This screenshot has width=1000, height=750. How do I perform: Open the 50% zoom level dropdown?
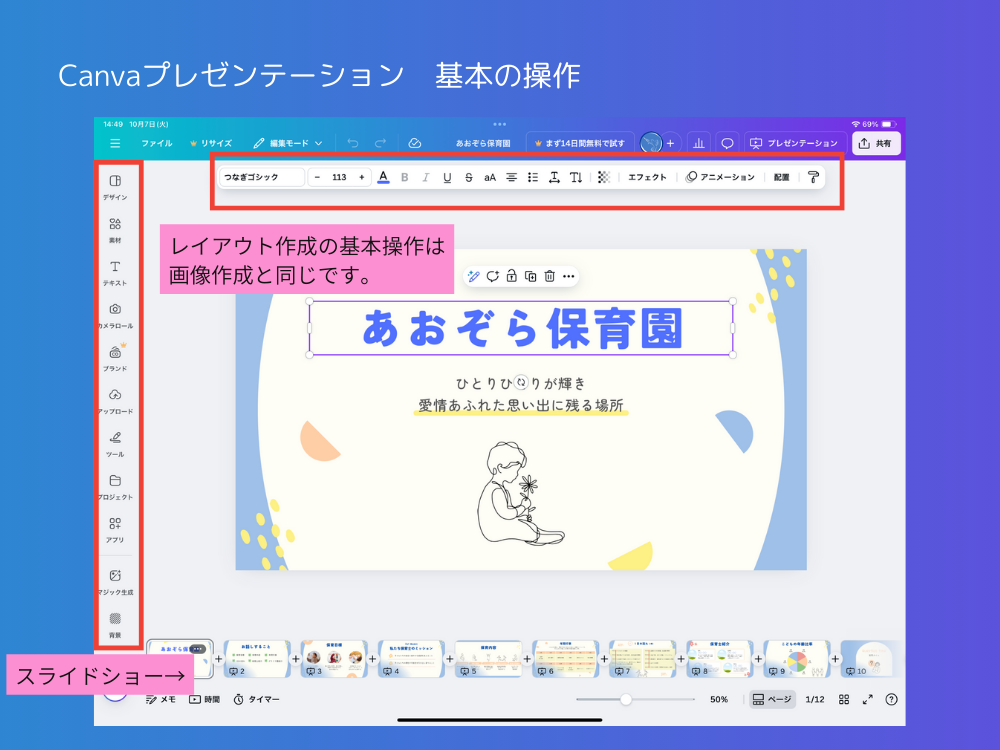(x=717, y=699)
